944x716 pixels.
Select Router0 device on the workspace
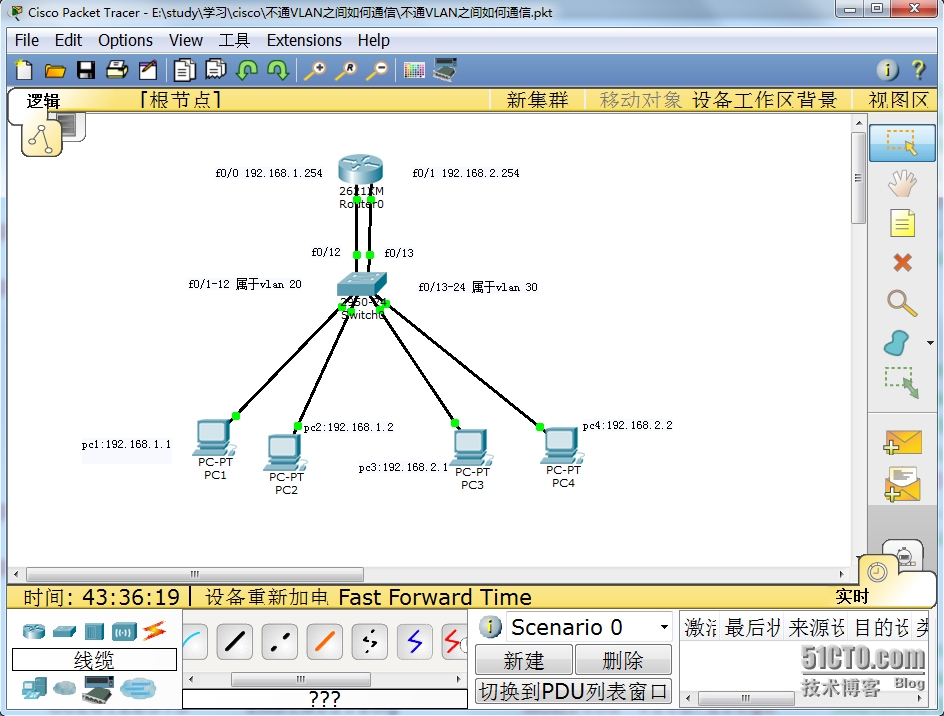point(360,169)
